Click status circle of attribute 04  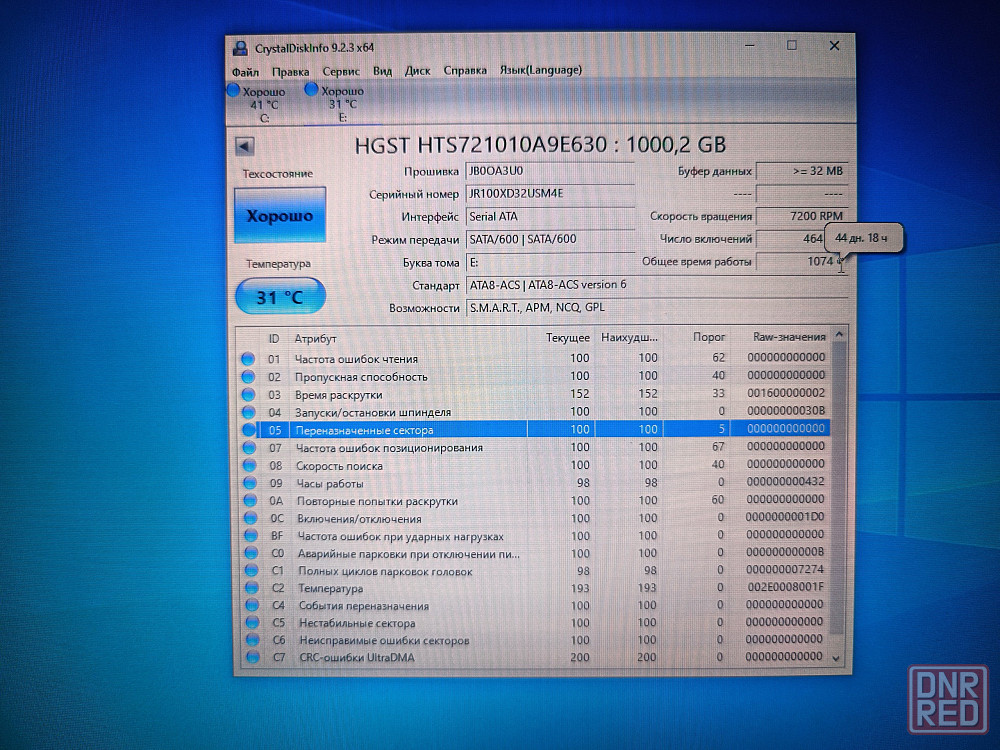coord(249,412)
